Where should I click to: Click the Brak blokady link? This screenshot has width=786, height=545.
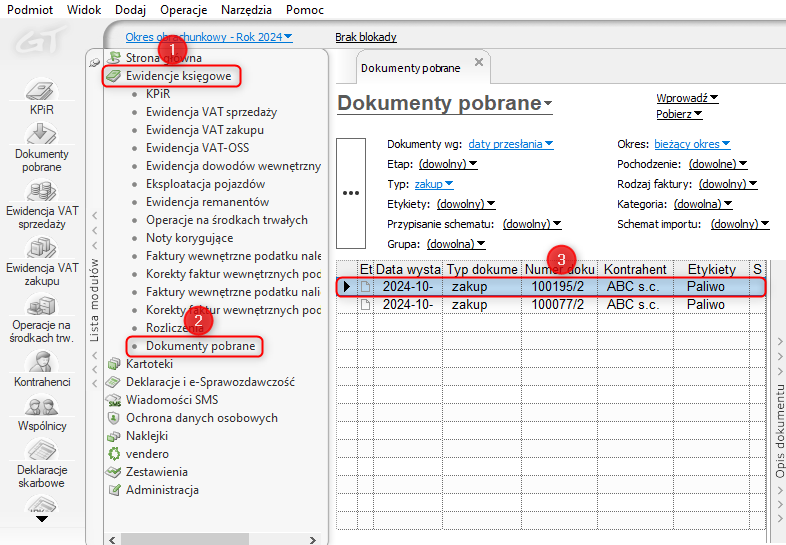[365, 37]
